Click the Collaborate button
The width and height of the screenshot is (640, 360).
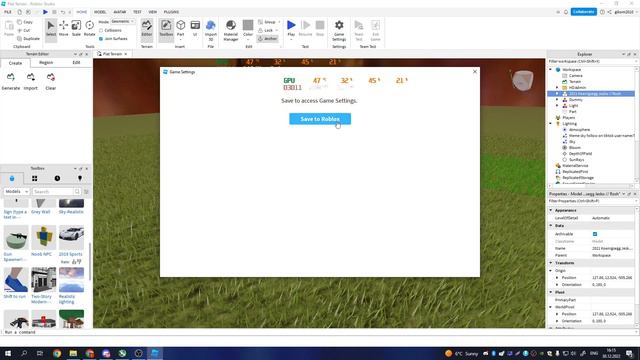584,12
